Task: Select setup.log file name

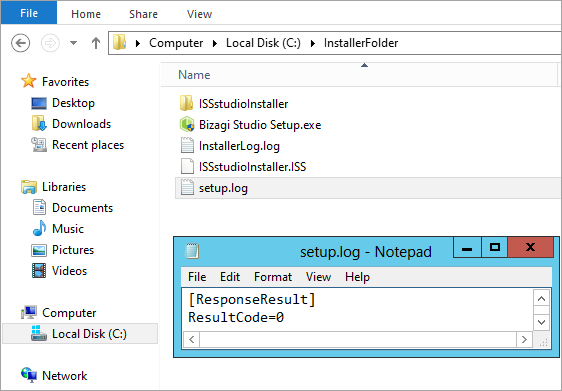Action: click(x=223, y=188)
